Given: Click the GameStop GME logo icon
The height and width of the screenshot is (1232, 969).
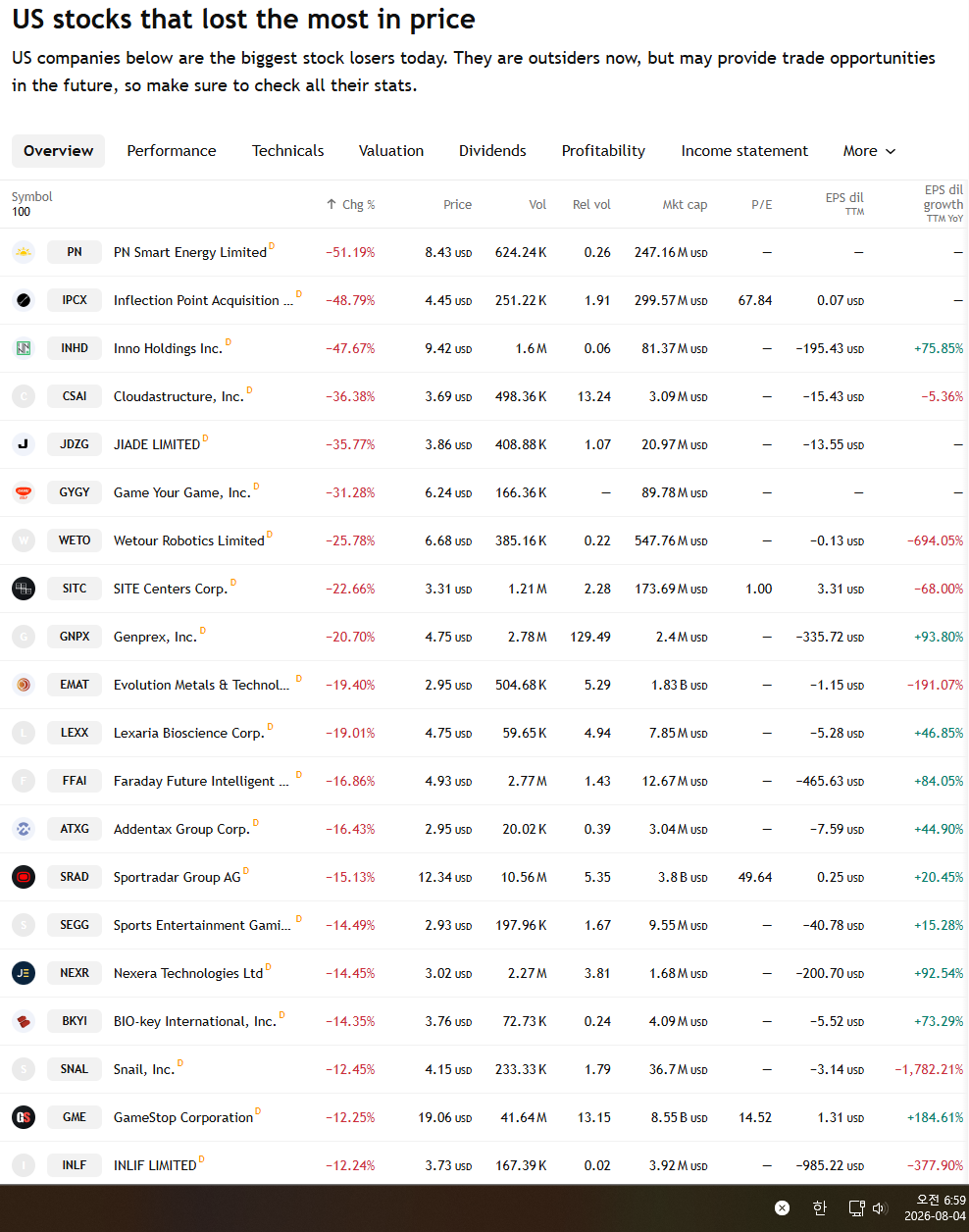Looking at the screenshot, I should 24,1117.
